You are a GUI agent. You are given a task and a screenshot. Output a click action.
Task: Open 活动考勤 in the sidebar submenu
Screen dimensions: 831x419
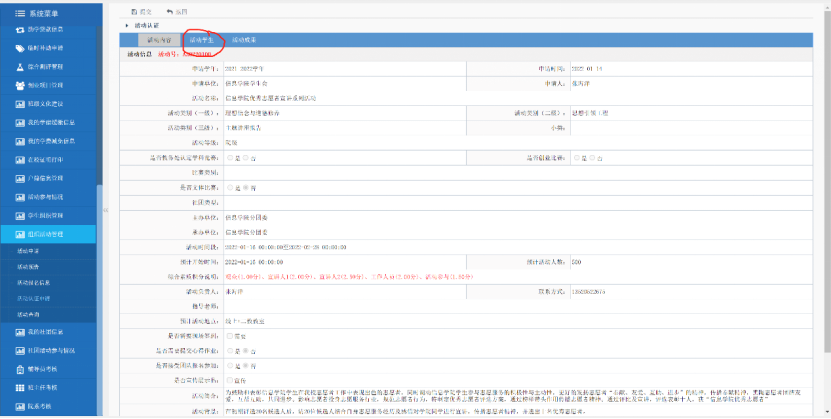[29, 314]
